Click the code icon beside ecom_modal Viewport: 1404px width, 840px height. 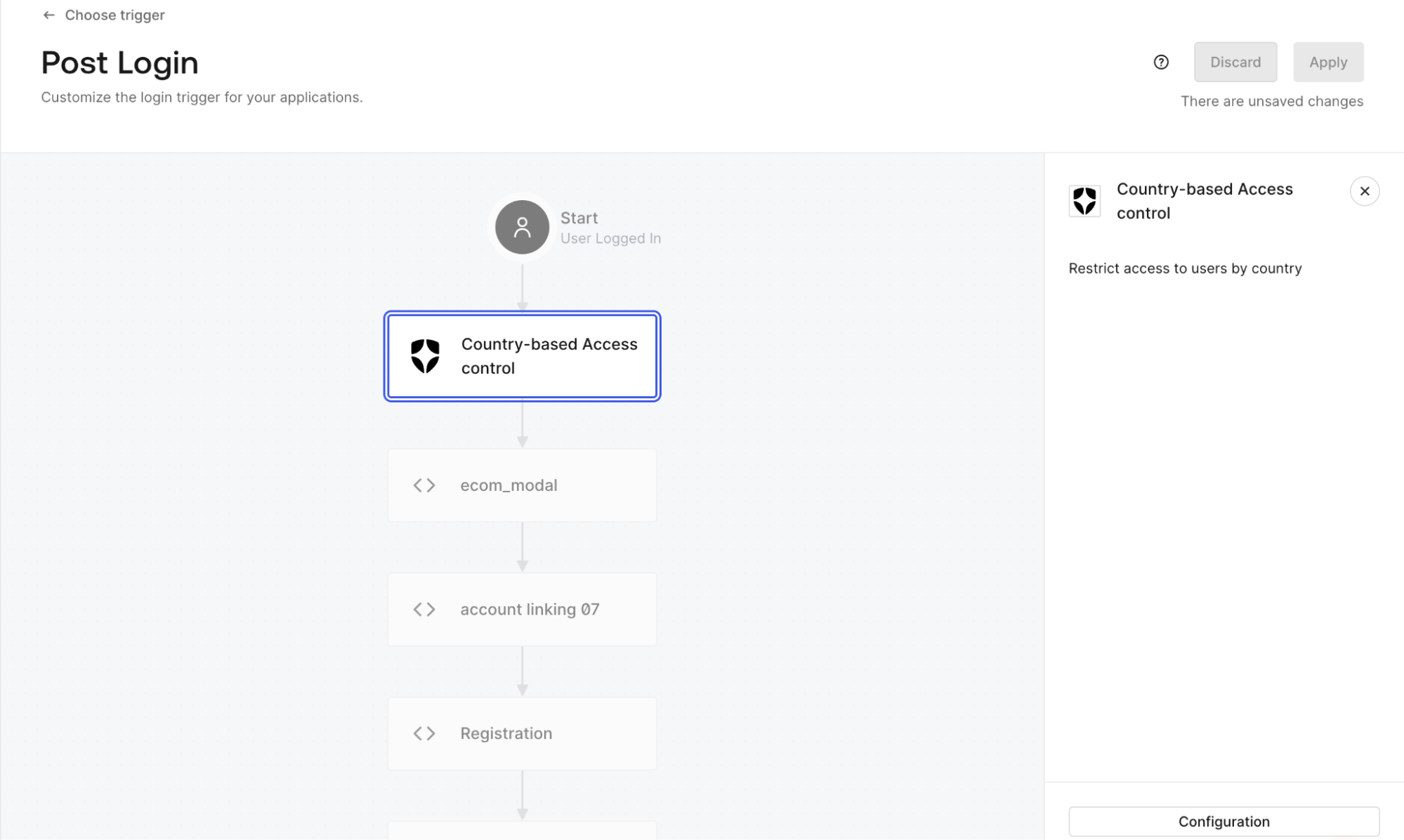[x=424, y=485]
